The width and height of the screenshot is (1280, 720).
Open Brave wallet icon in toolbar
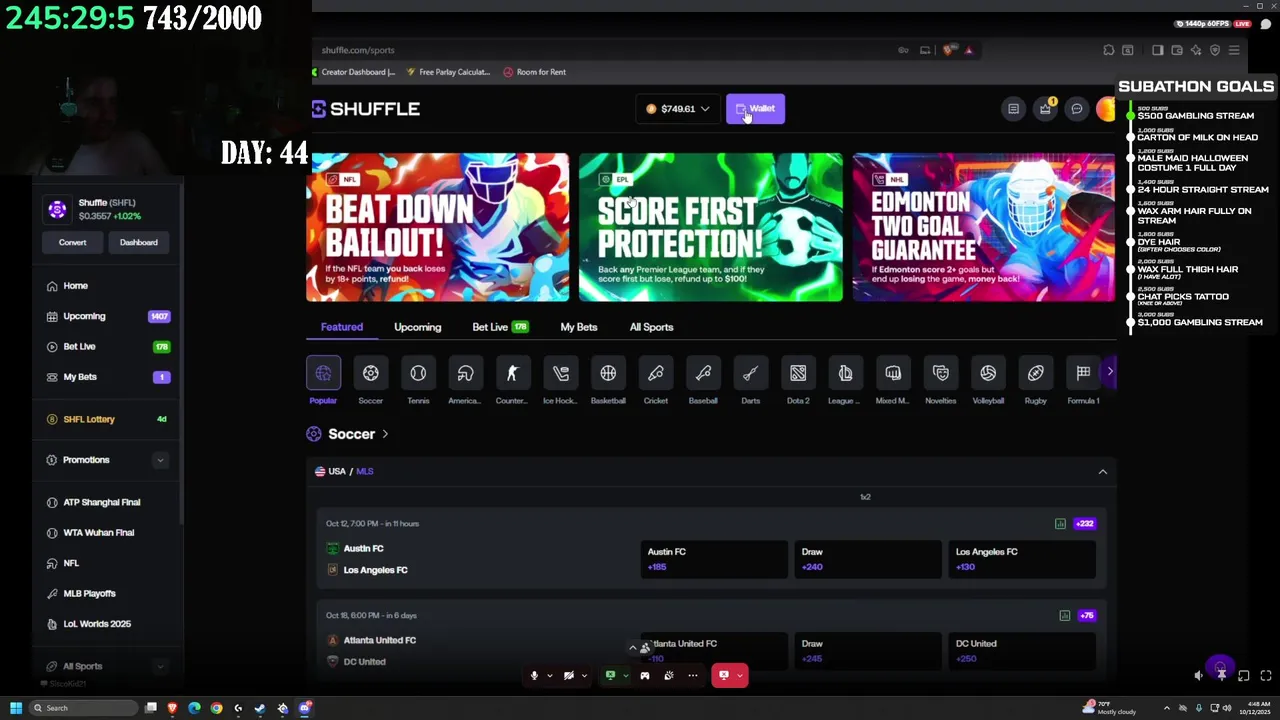click(1177, 50)
